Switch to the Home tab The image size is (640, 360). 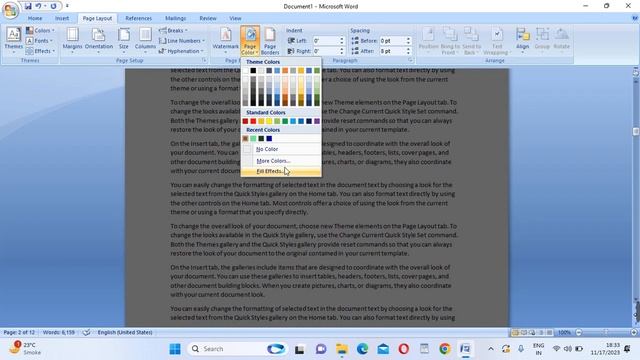pyautogui.click(x=35, y=18)
